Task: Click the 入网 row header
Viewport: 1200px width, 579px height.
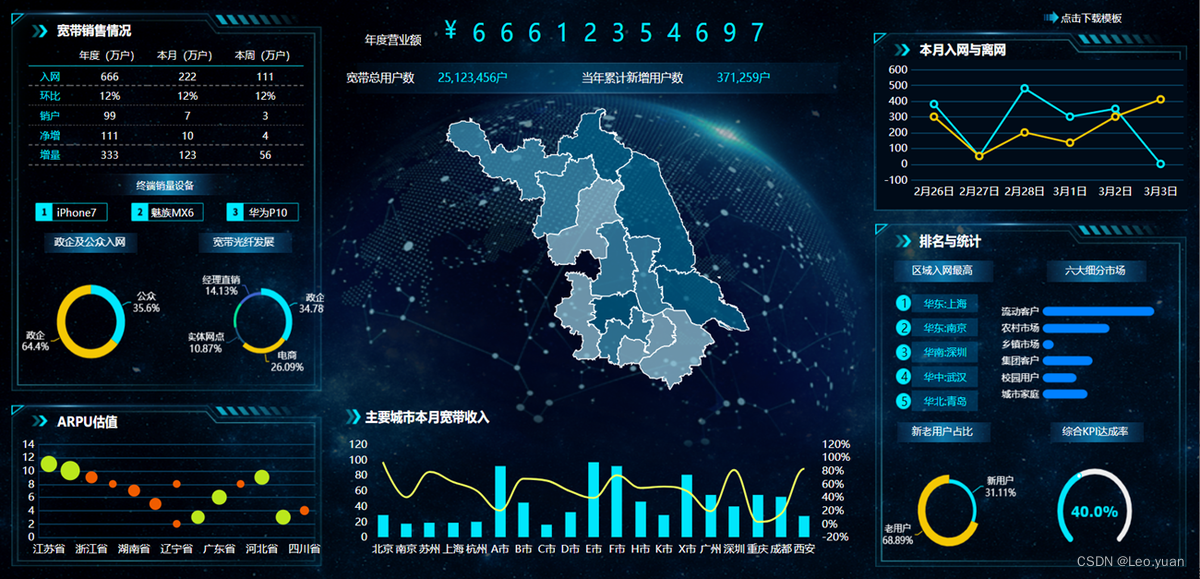Action: 50,77
